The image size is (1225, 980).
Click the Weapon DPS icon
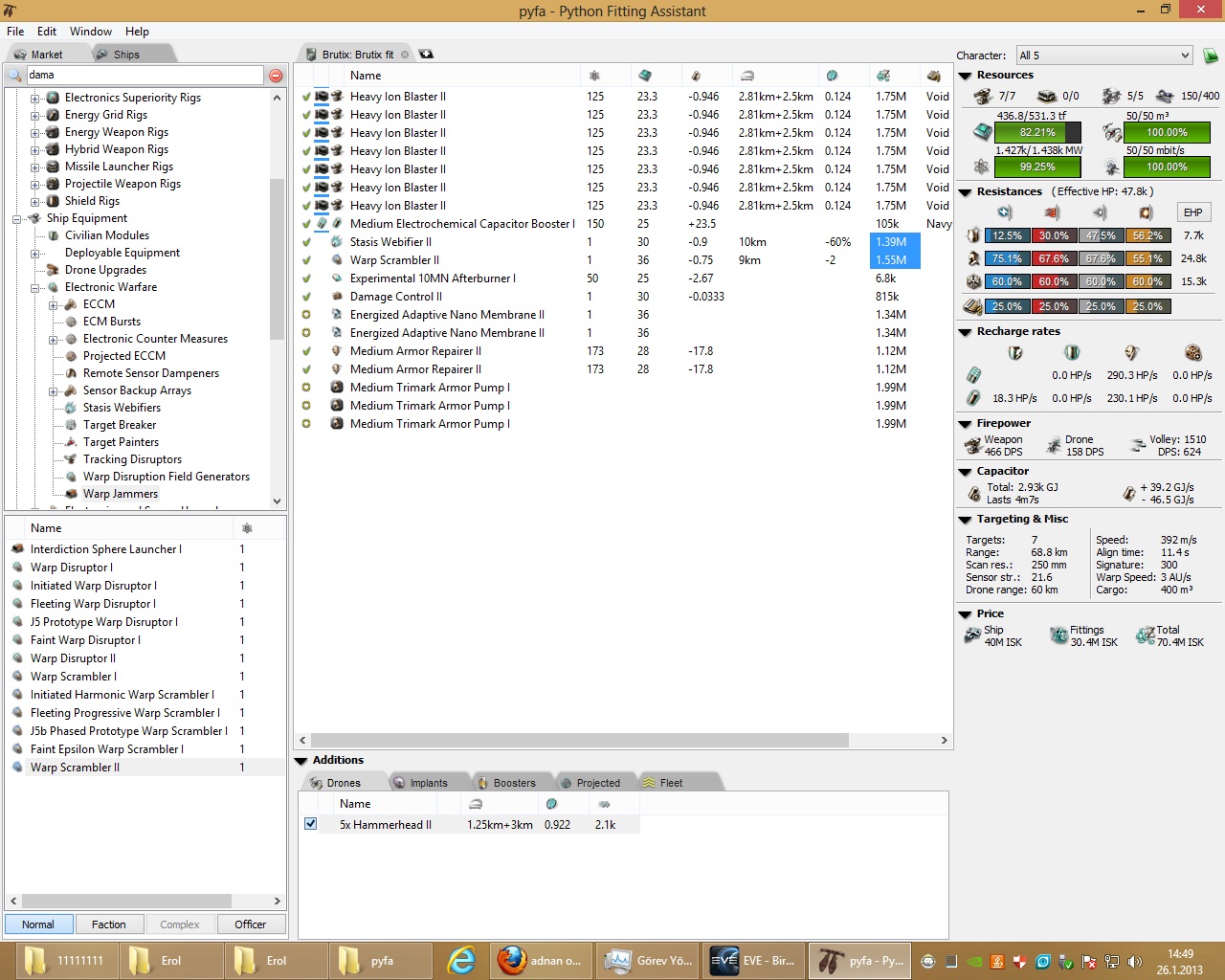pyautogui.click(x=973, y=445)
